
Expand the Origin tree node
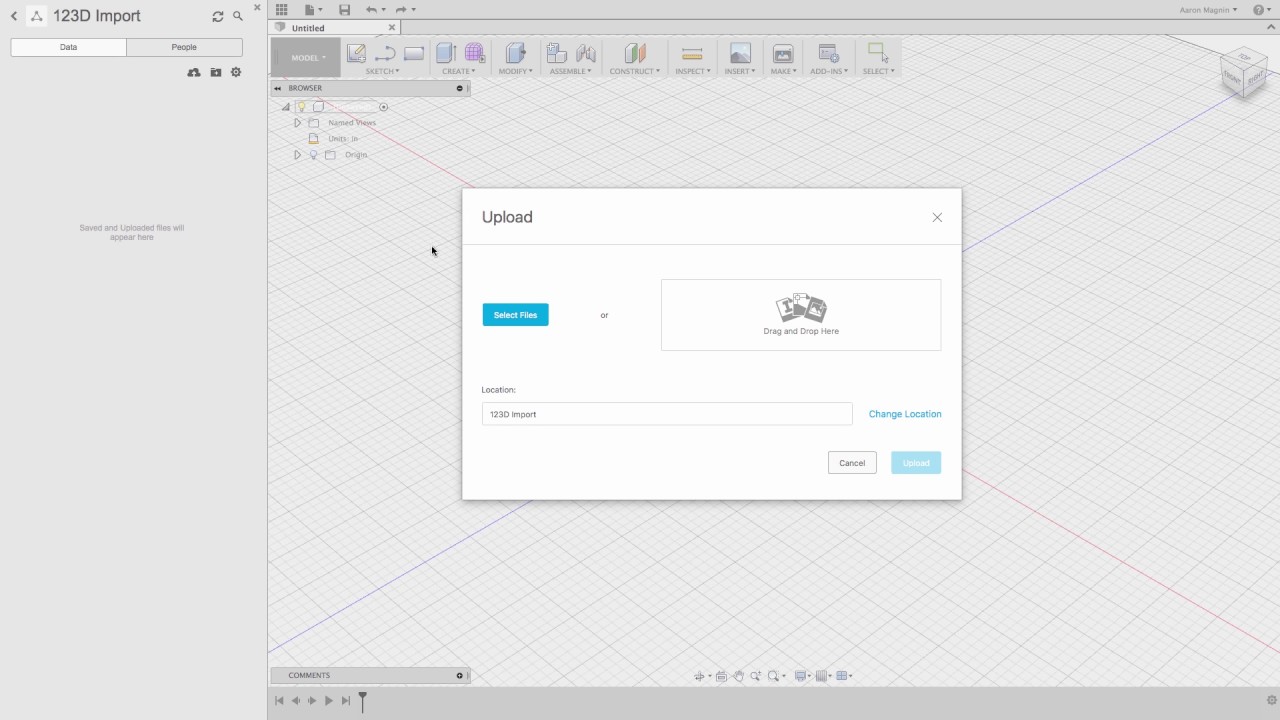pyautogui.click(x=297, y=155)
